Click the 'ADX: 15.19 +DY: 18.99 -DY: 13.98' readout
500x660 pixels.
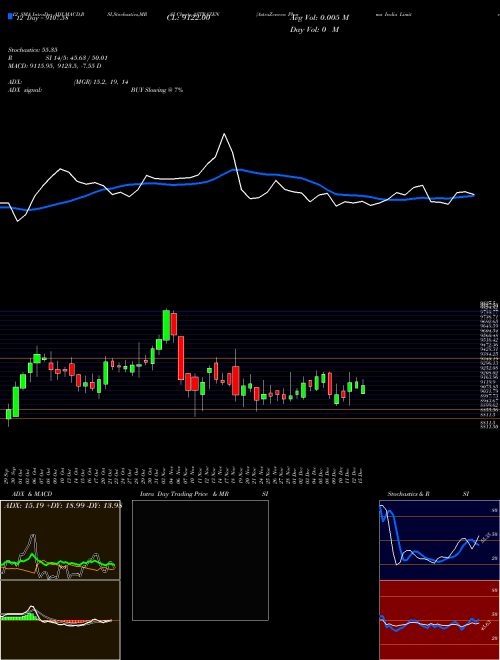click(63, 506)
